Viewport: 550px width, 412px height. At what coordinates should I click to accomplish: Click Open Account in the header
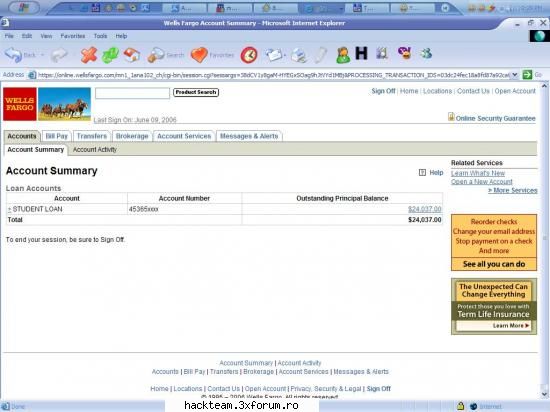tap(515, 91)
